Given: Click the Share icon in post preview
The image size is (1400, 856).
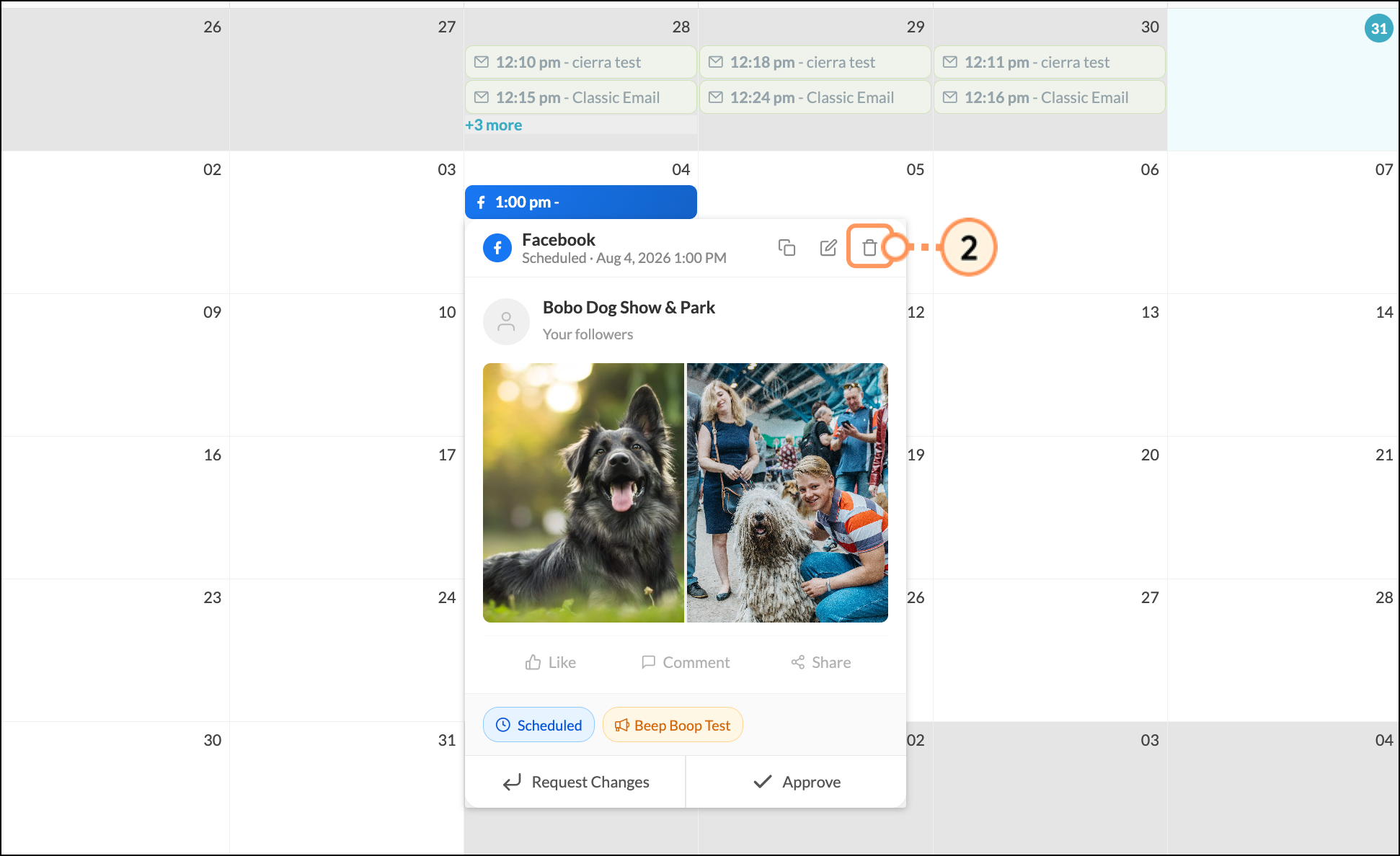Looking at the screenshot, I should 797,662.
